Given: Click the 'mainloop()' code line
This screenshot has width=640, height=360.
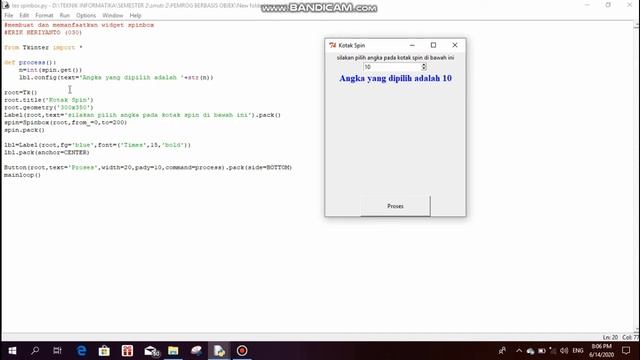Looking at the screenshot, I should click(x=22, y=175).
